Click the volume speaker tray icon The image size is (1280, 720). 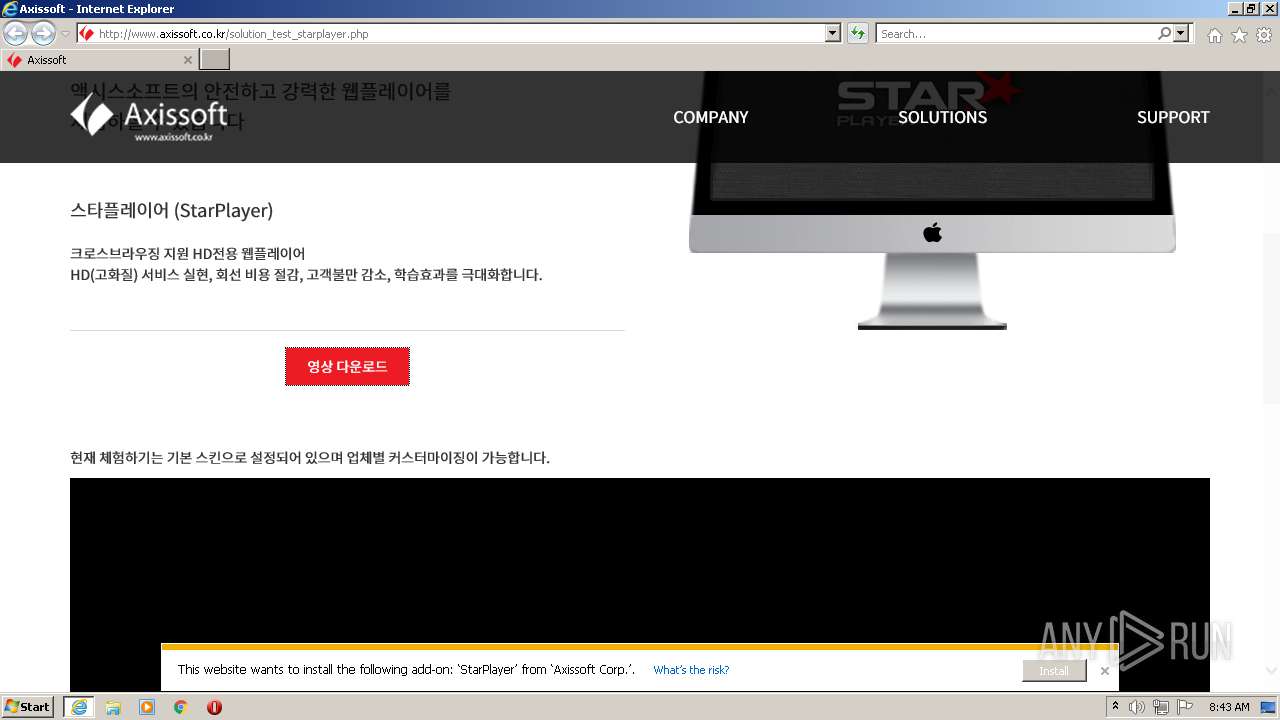click(x=1136, y=707)
